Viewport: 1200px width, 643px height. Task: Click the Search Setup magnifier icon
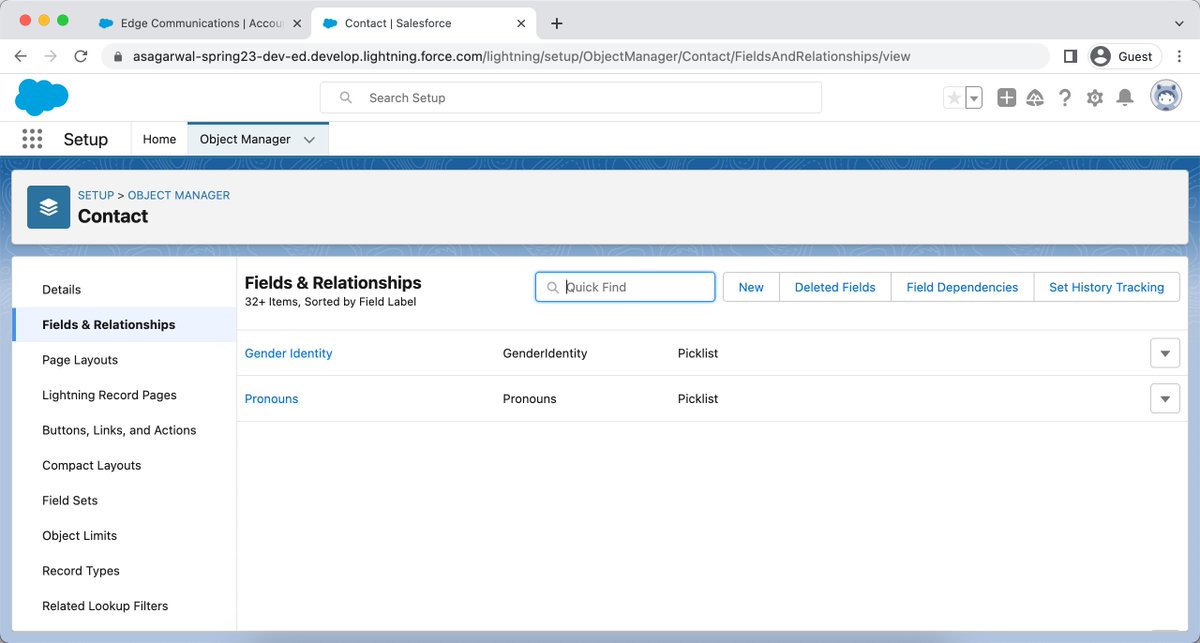pos(346,98)
